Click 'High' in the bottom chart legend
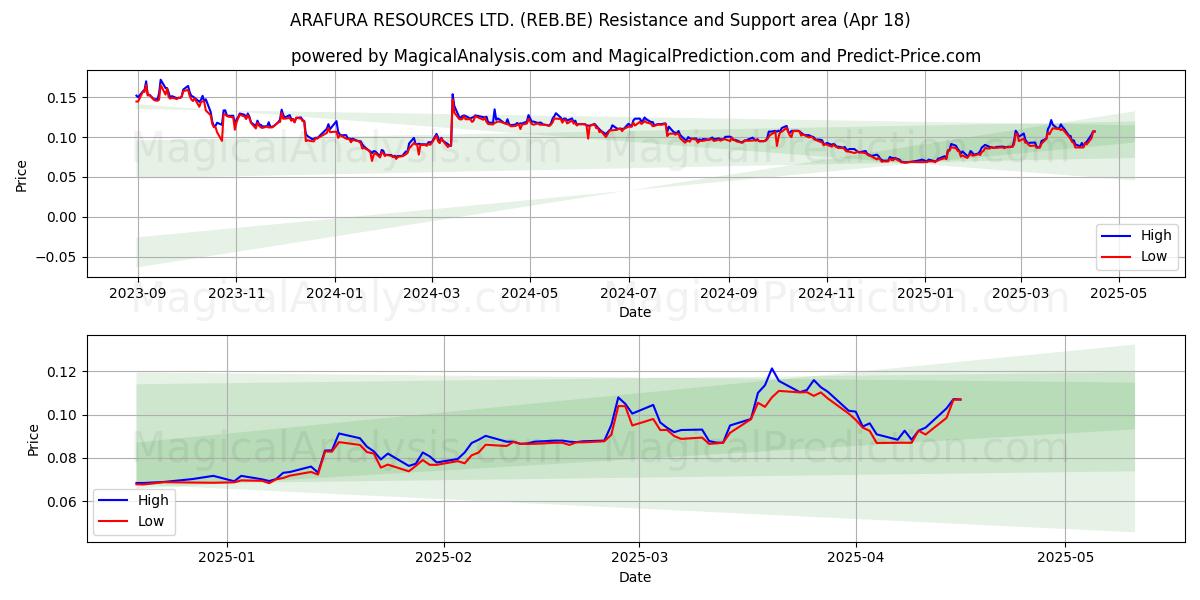 pos(153,500)
